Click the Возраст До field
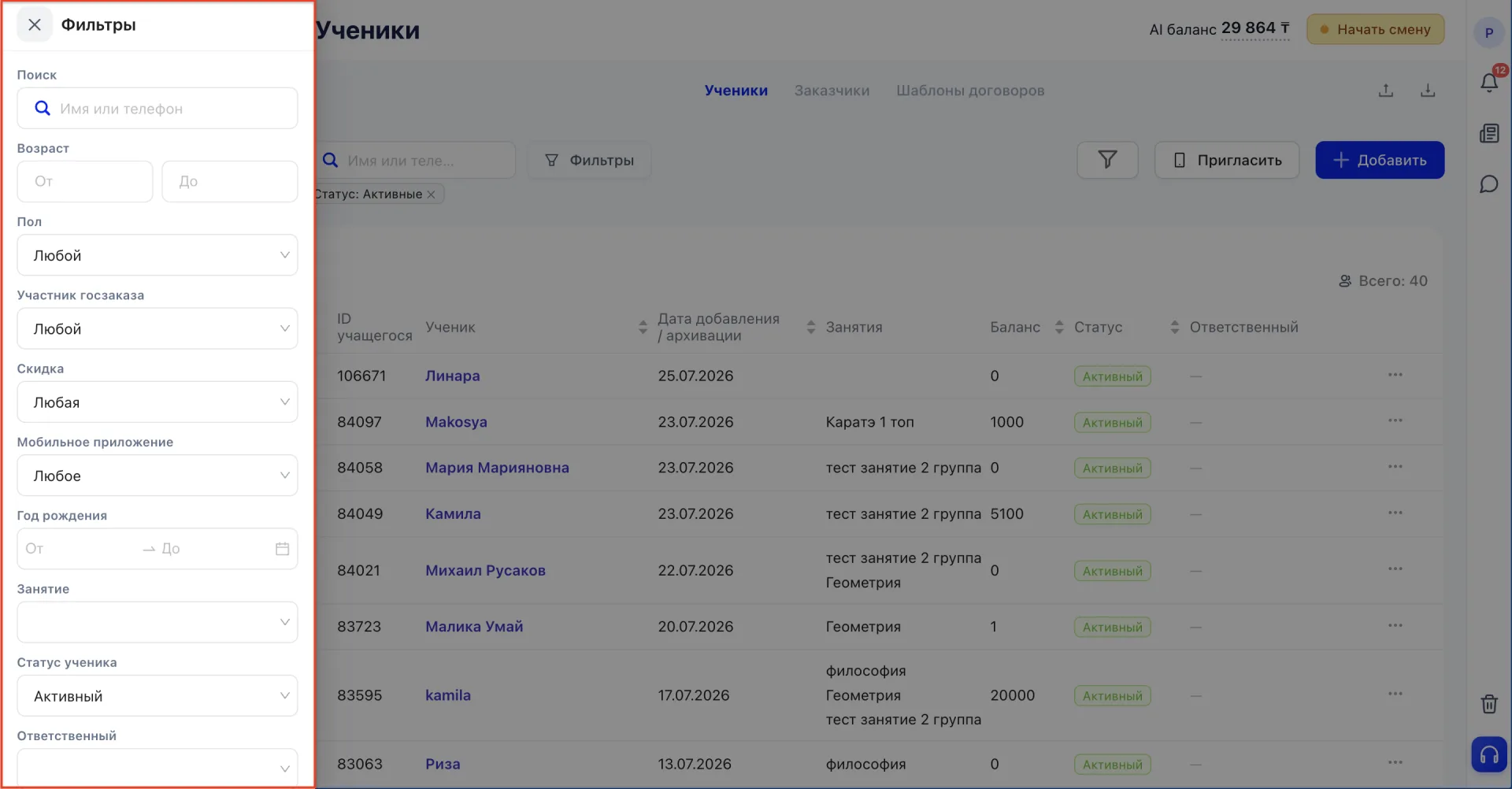 [x=230, y=182]
